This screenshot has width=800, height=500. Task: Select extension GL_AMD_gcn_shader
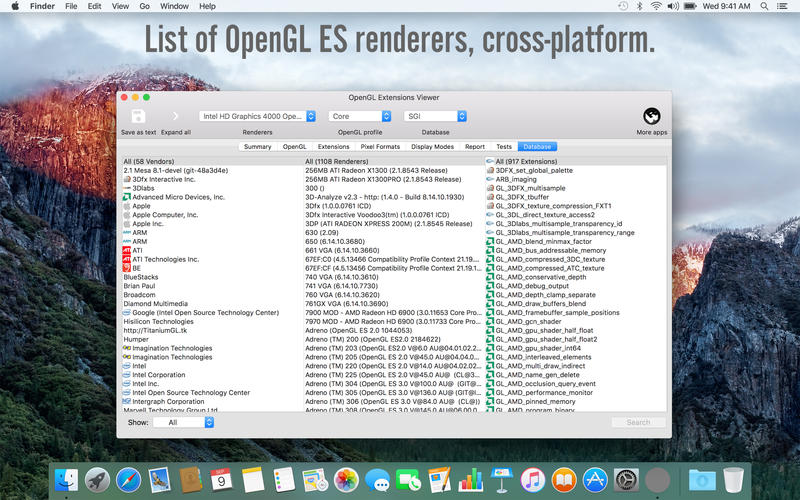pyautogui.click(x=576, y=321)
